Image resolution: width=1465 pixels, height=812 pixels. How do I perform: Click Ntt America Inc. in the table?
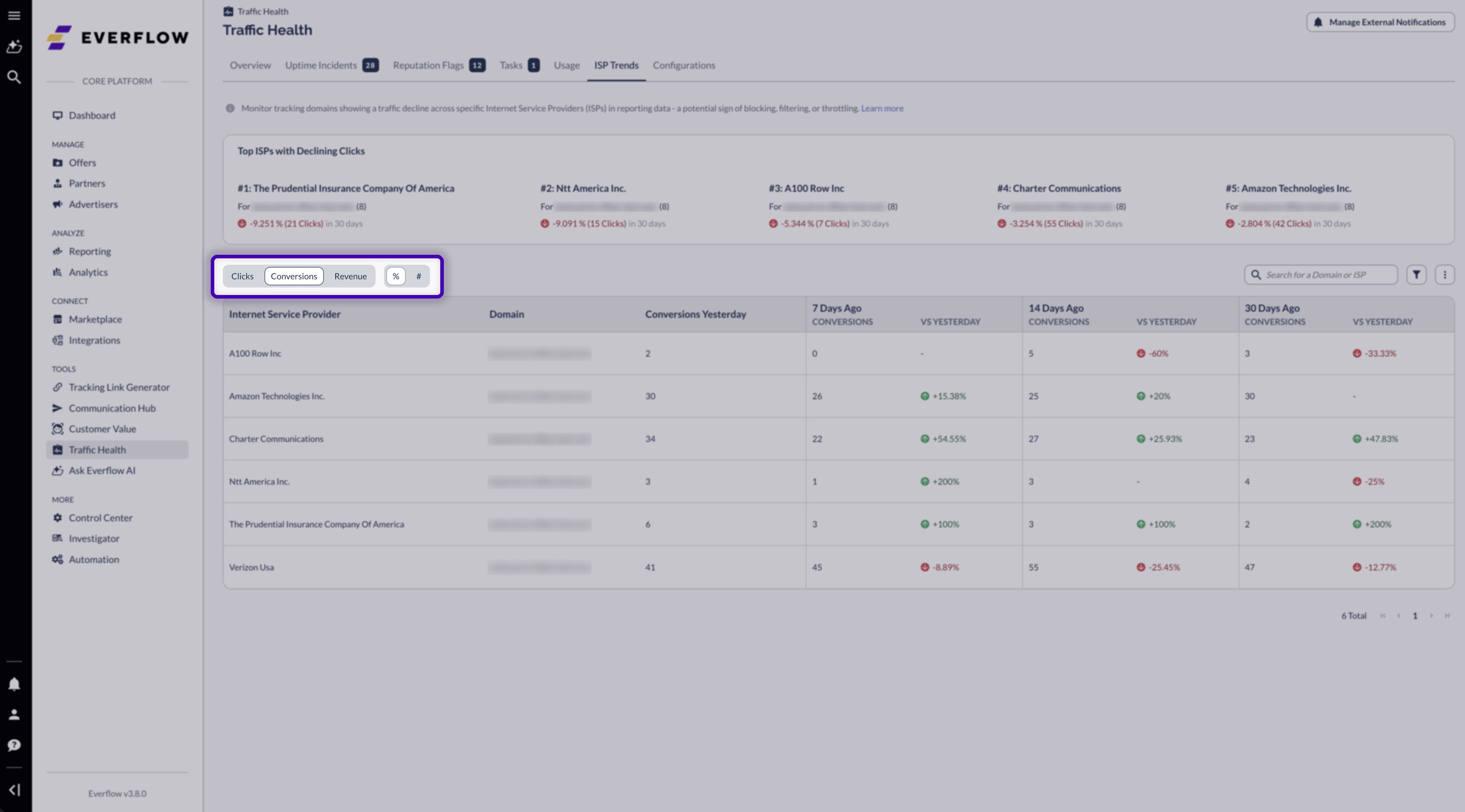pos(259,482)
